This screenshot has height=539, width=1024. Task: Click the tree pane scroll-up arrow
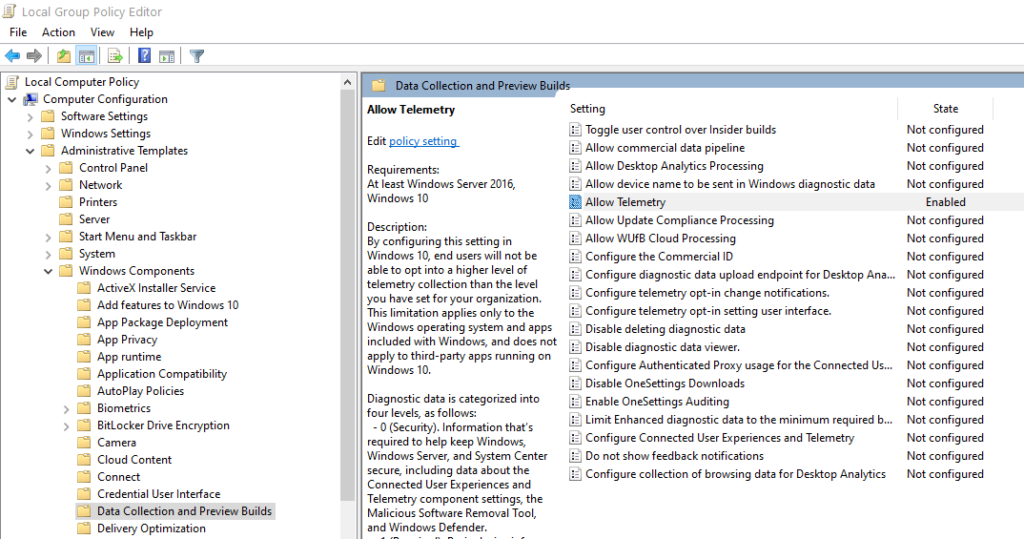pyautogui.click(x=347, y=82)
